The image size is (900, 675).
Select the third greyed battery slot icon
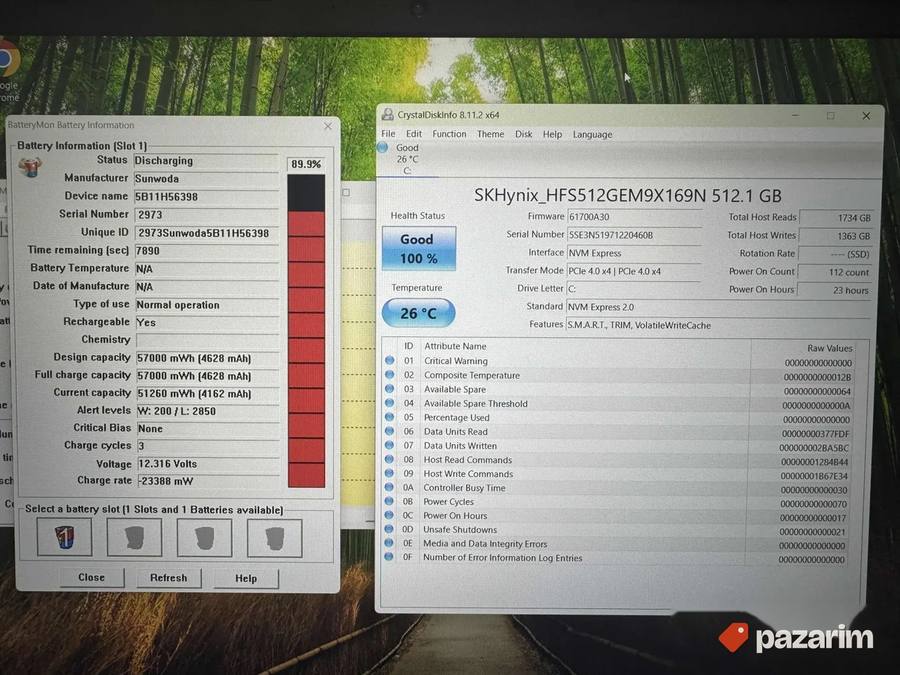pyautogui.click(x=204, y=538)
